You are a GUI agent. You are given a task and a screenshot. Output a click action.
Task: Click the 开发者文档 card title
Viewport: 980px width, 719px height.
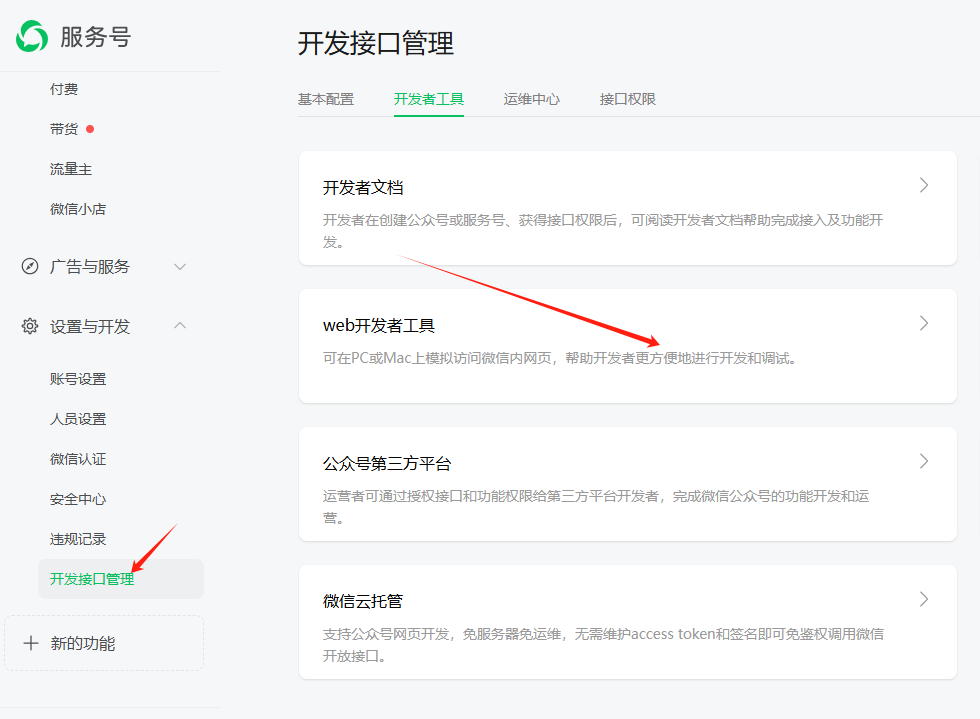click(x=363, y=188)
